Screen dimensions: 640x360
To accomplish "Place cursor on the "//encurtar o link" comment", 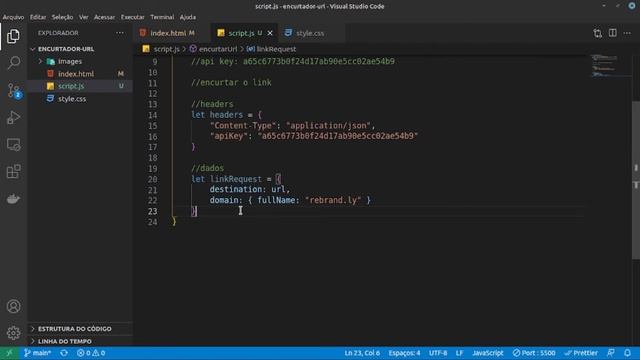I will [x=231, y=82].
